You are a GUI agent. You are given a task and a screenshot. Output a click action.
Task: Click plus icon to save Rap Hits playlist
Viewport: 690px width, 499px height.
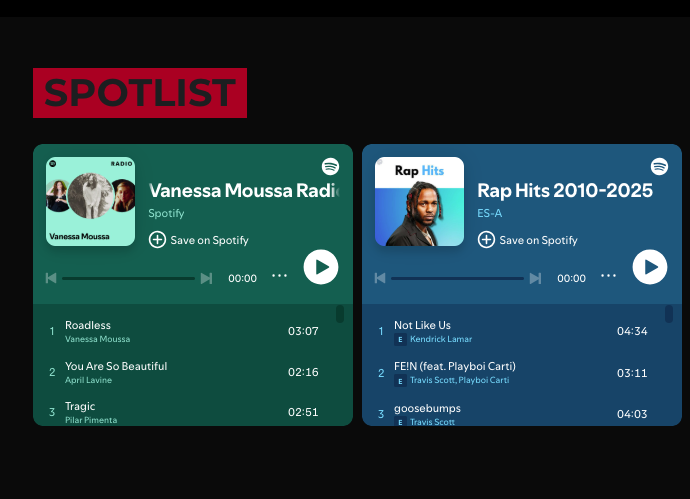pyautogui.click(x=486, y=240)
